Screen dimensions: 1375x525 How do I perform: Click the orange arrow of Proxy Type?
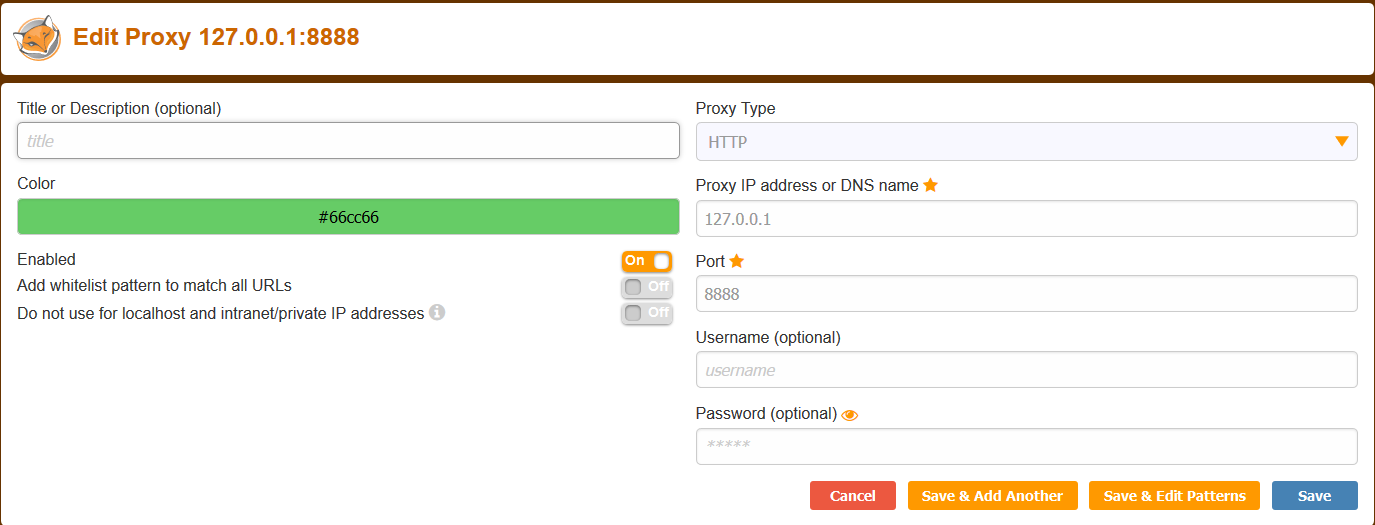point(1342,142)
